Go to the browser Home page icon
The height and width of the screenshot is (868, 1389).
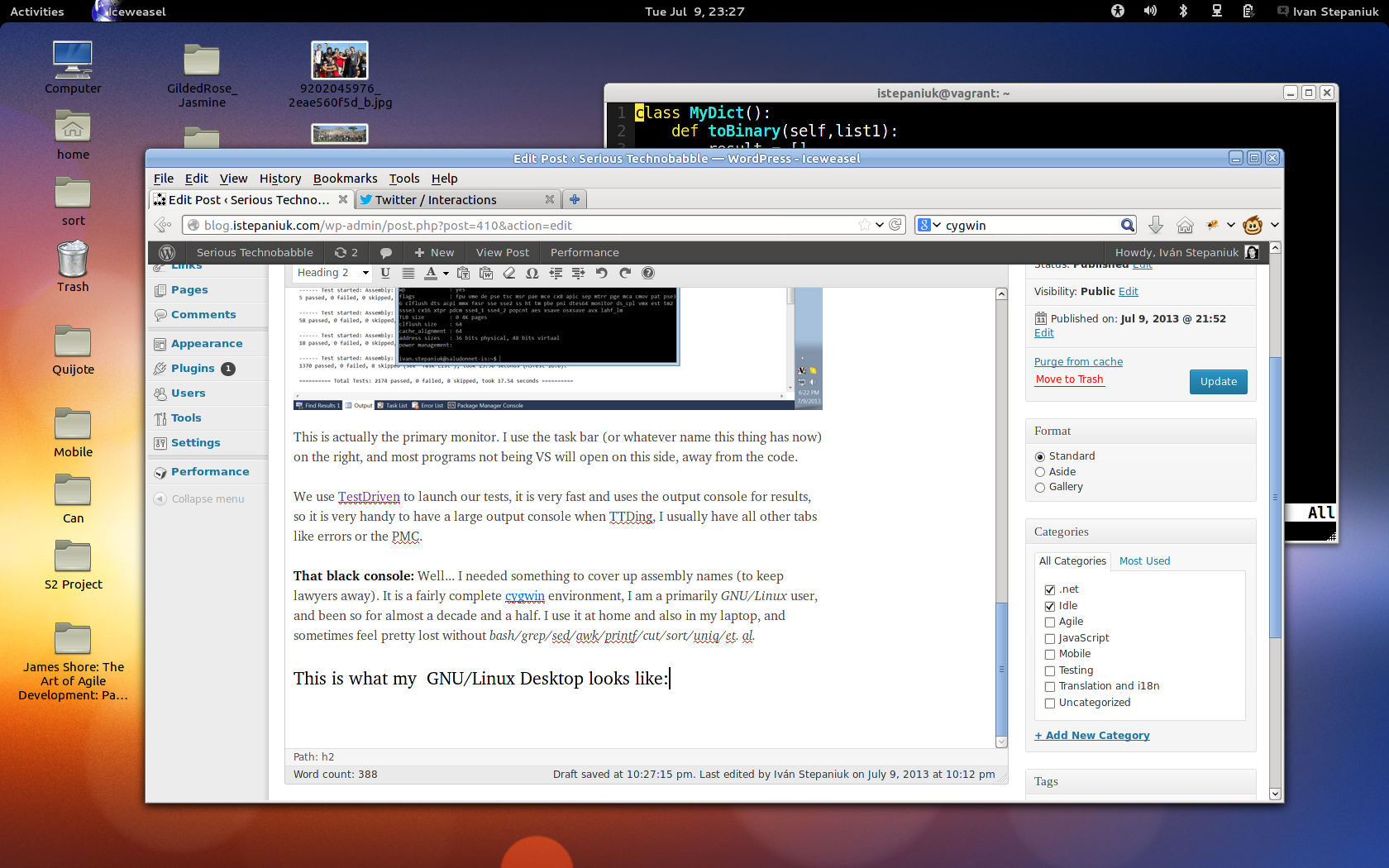[x=1185, y=225]
